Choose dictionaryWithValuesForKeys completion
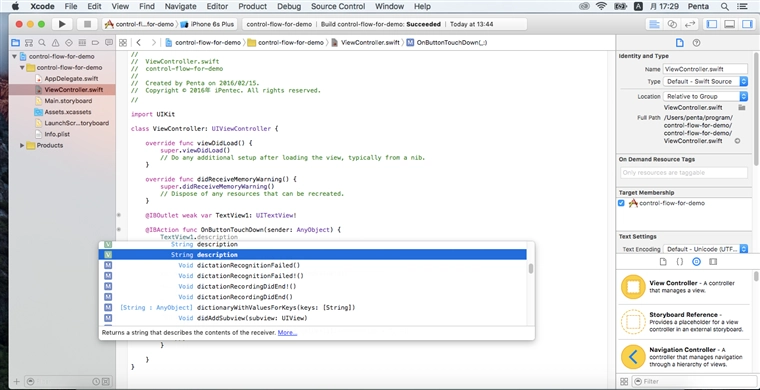Screen dimensions: 760x390 (x=313, y=308)
